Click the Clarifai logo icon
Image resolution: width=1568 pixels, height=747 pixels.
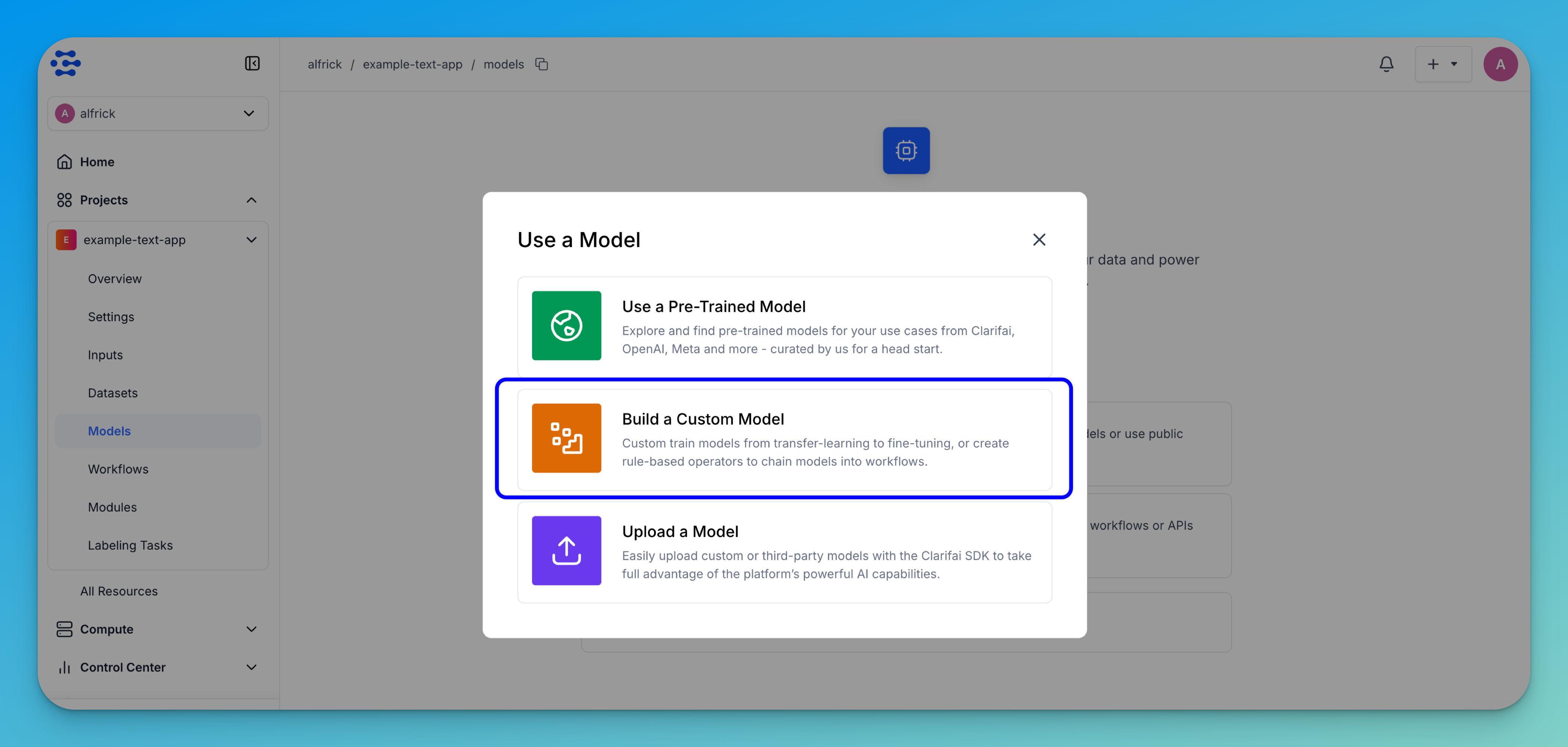coord(66,64)
